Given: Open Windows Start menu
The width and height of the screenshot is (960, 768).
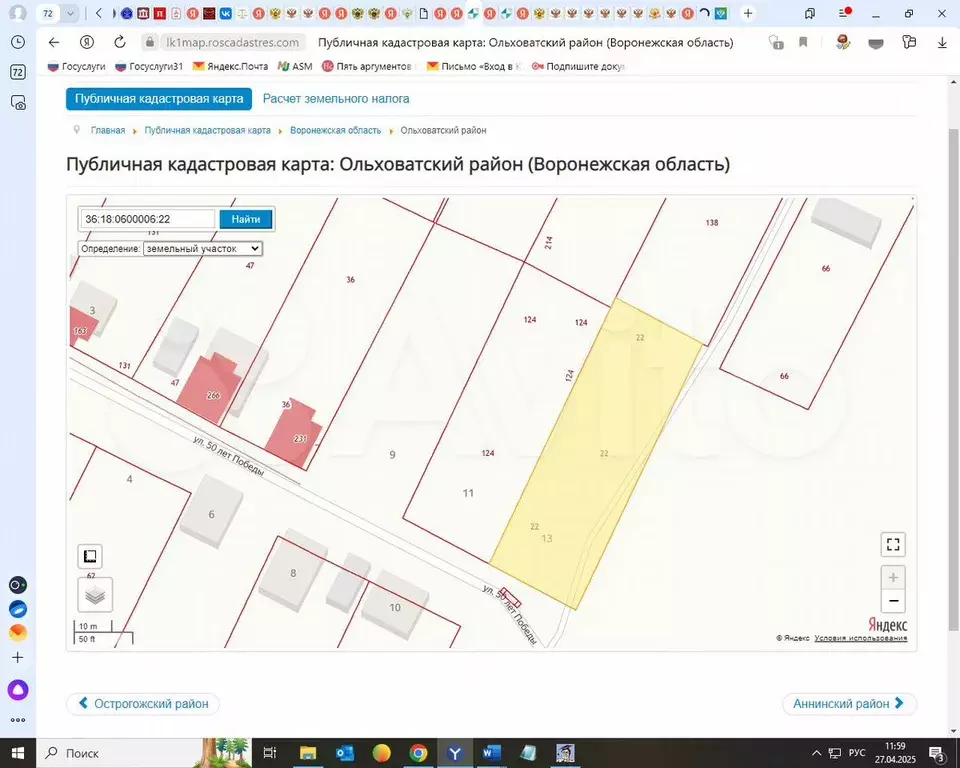Looking at the screenshot, I should coord(18,753).
